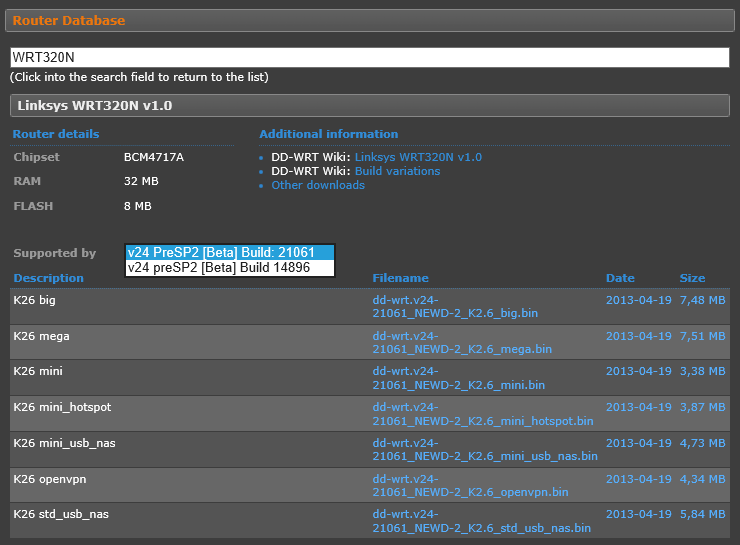Click the date in the K26 big row
740x545 pixels.
(x=639, y=300)
